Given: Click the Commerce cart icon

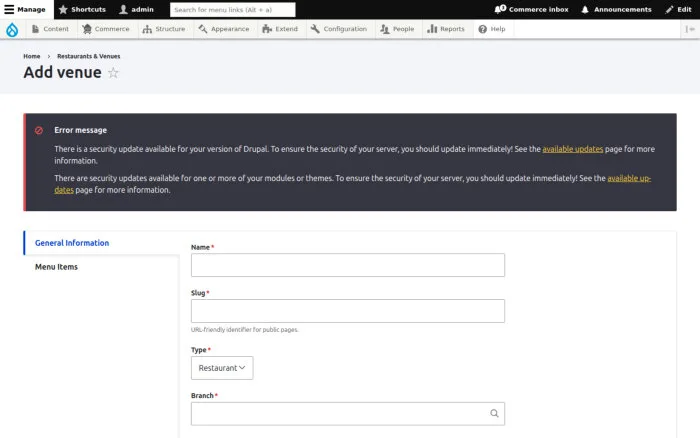Looking at the screenshot, I should point(87,29).
